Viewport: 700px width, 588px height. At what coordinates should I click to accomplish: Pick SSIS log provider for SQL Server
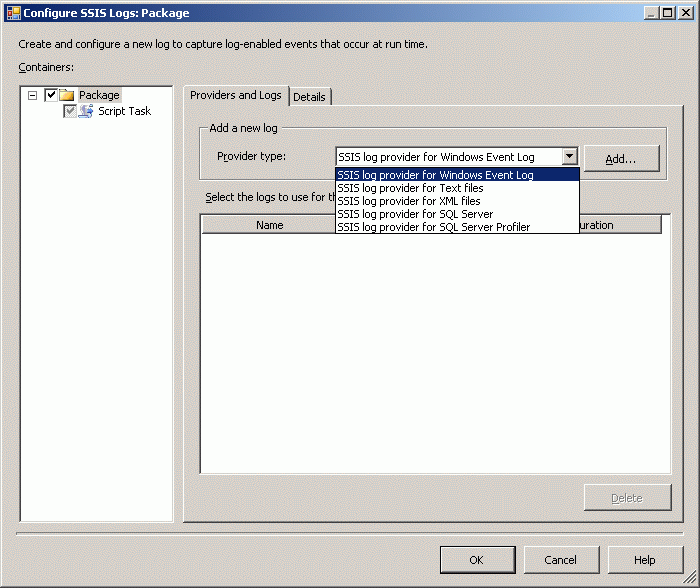[x=457, y=214]
